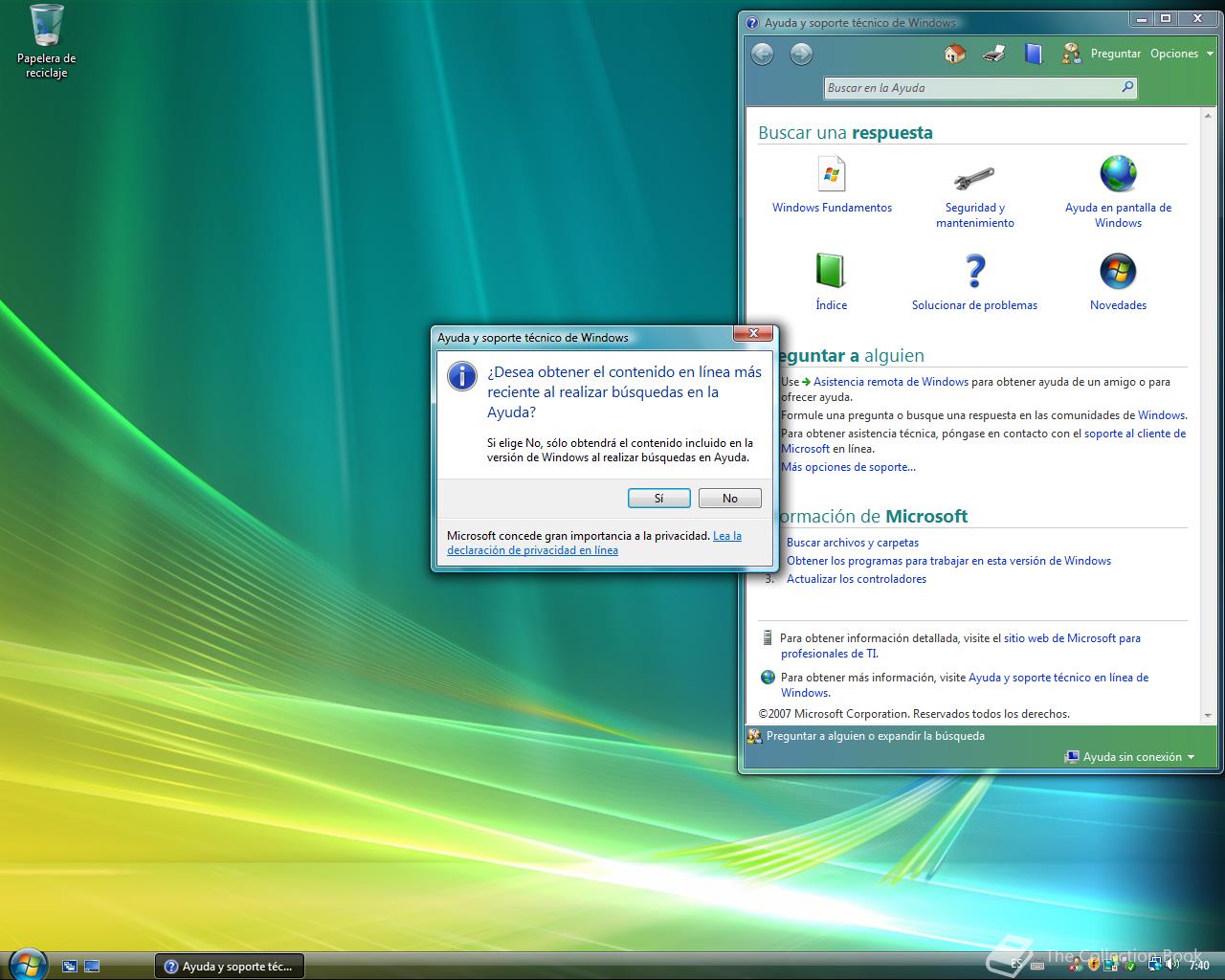Open the privacy statement link in dialog
The width and height of the screenshot is (1225, 980).
coord(594,543)
